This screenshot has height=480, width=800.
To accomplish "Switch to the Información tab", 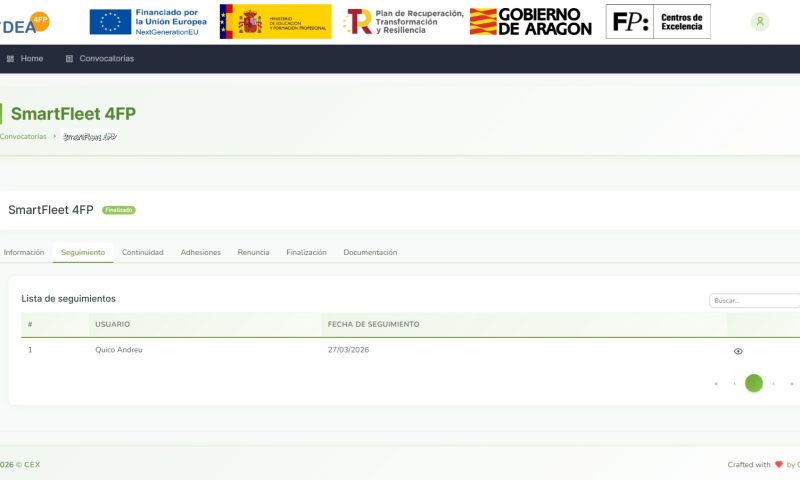I will pyautogui.click(x=24, y=252).
